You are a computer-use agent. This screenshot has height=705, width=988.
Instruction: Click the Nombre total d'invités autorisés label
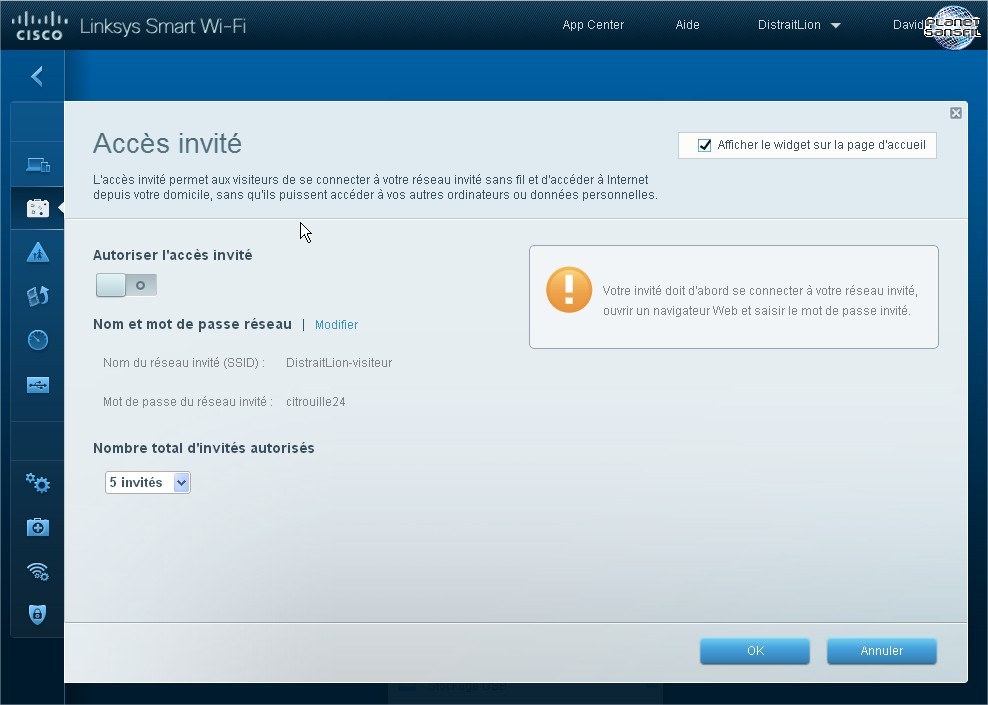204,449
